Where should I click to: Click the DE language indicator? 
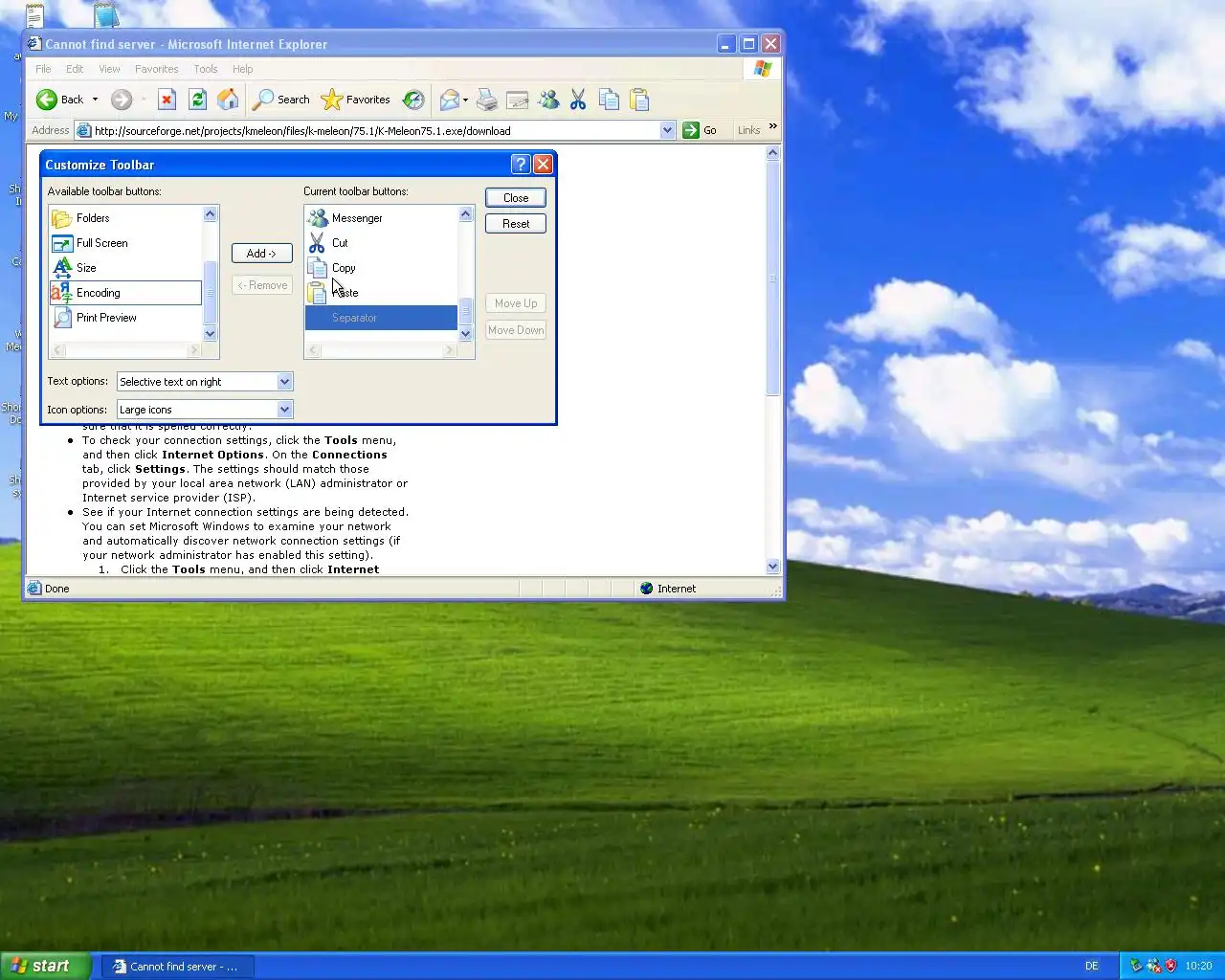[1091, 967]
